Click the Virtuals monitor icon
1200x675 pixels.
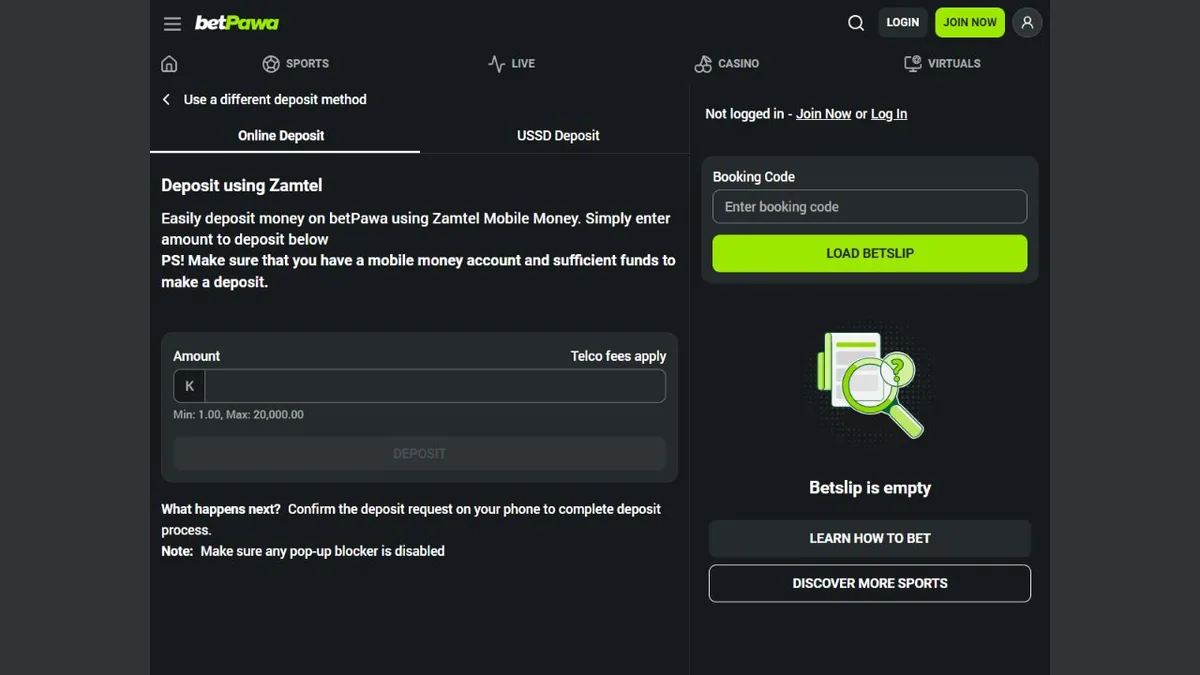[912, 63]
